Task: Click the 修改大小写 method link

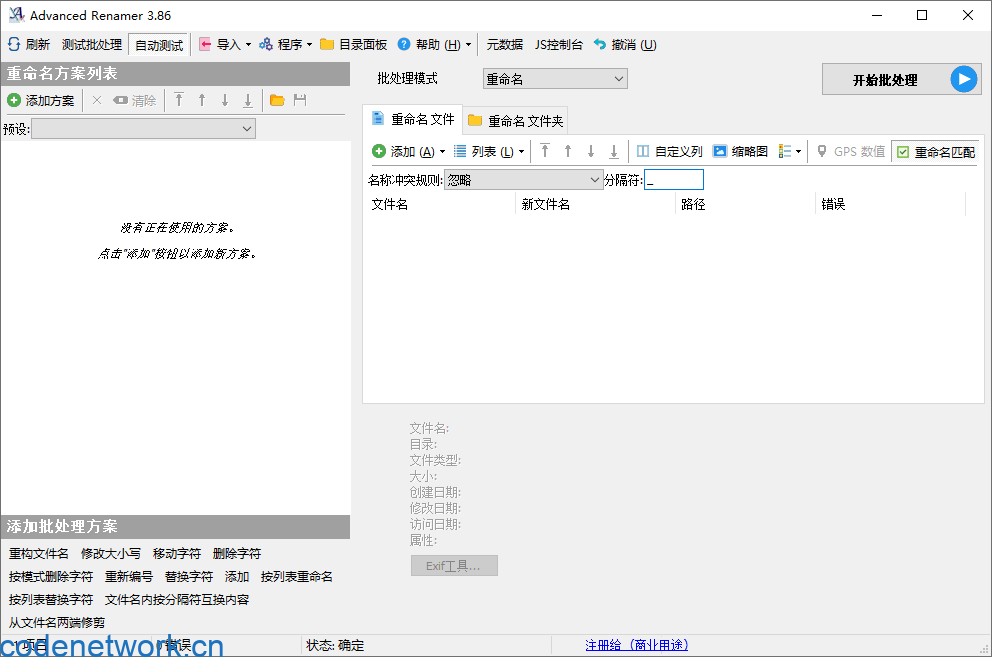Action: coord(111,554)
